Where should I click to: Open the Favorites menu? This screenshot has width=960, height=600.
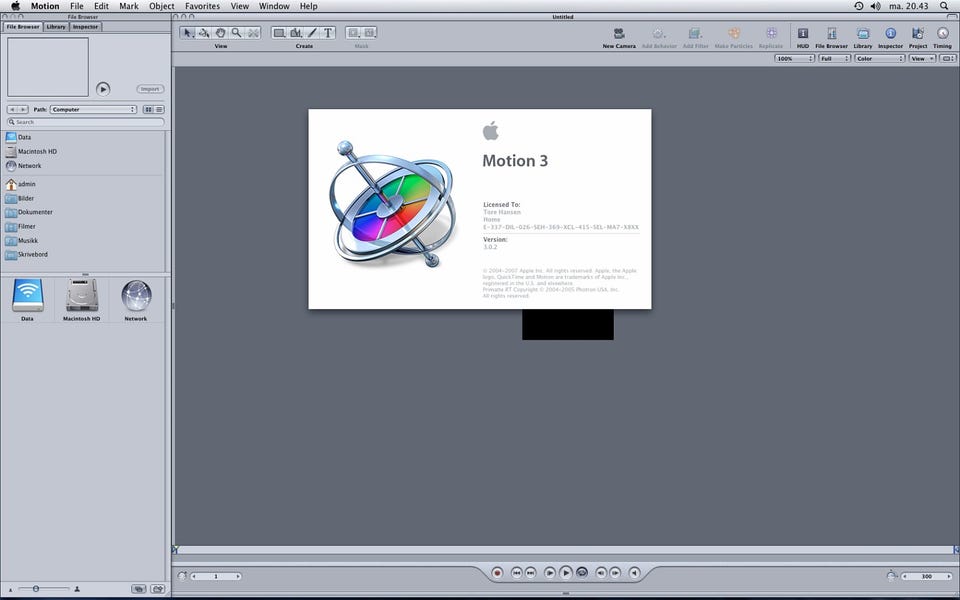pyautogui.click(x=202, y=6)
